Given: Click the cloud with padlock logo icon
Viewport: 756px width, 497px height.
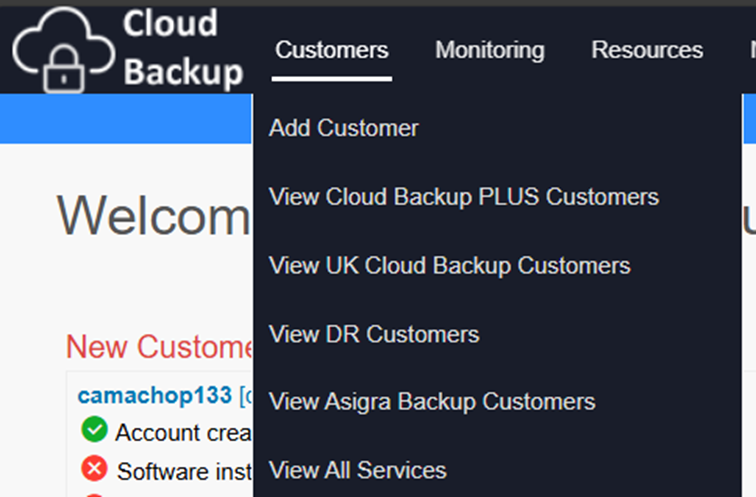Looking at the screenshot, I should coord(62,50).
